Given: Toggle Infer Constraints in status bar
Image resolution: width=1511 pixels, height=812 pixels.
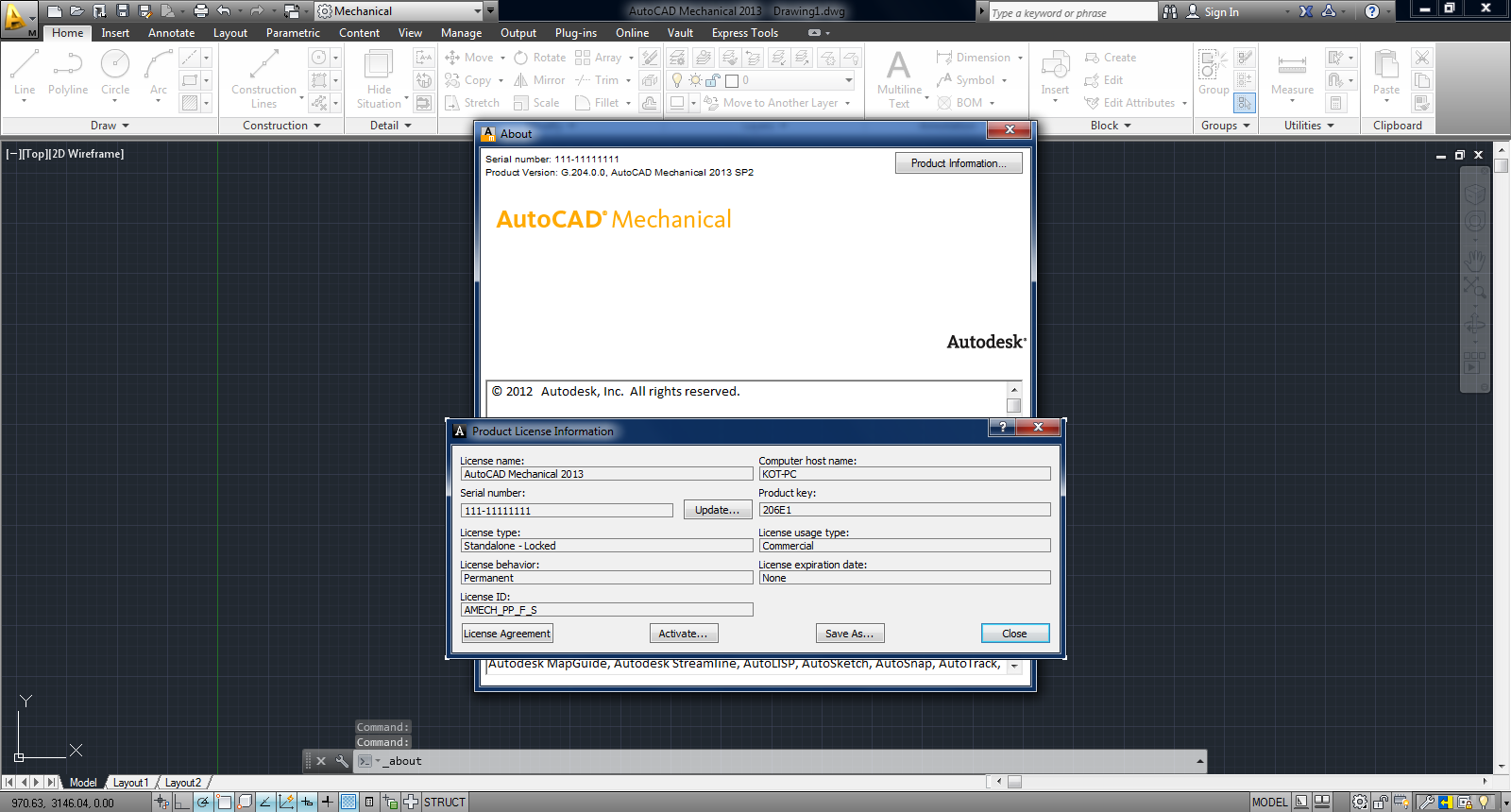Looking at the screenshot, I should [x=161, y=803].
